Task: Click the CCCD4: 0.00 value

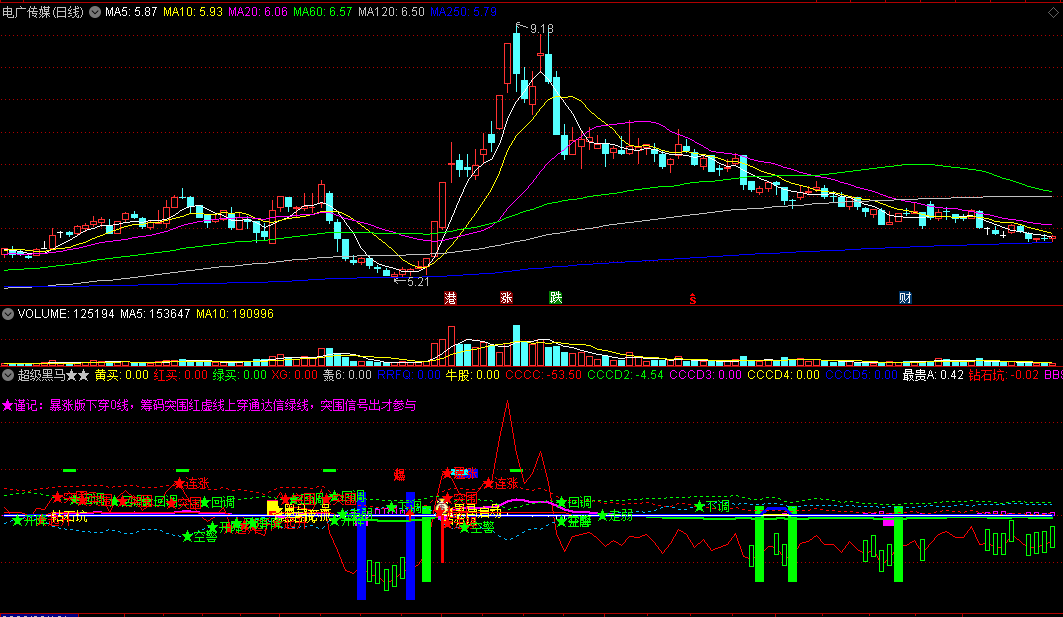Action: (783, 375)
